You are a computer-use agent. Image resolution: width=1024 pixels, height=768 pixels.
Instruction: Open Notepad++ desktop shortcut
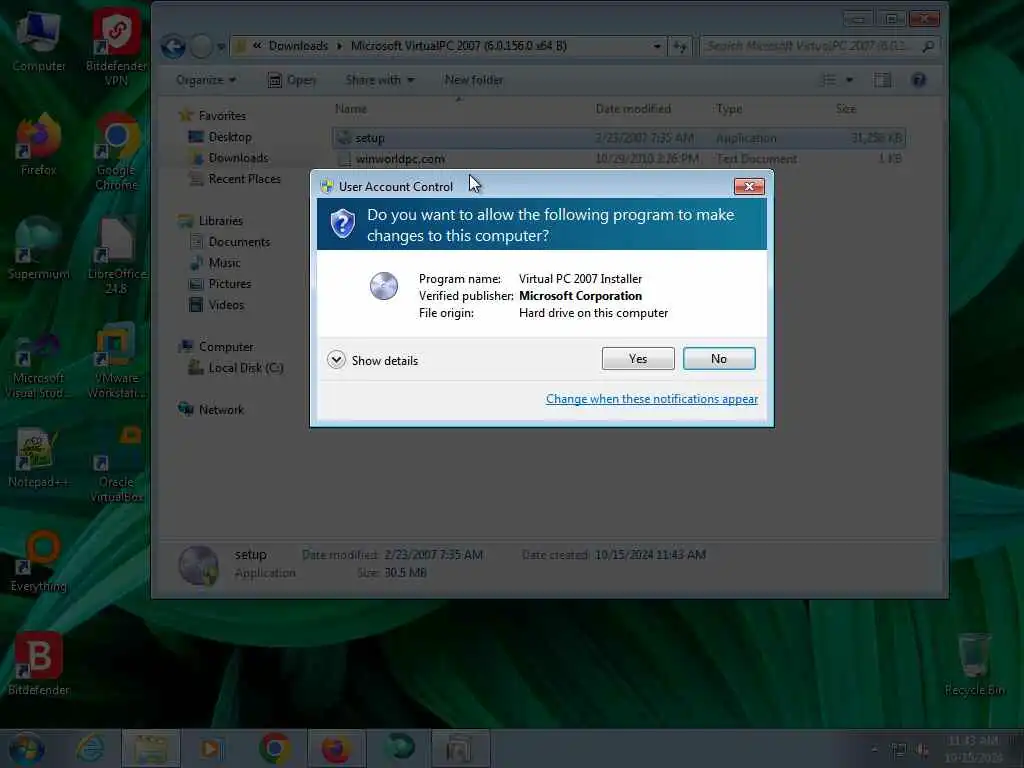pyautogui.click(x=38, y=457)
